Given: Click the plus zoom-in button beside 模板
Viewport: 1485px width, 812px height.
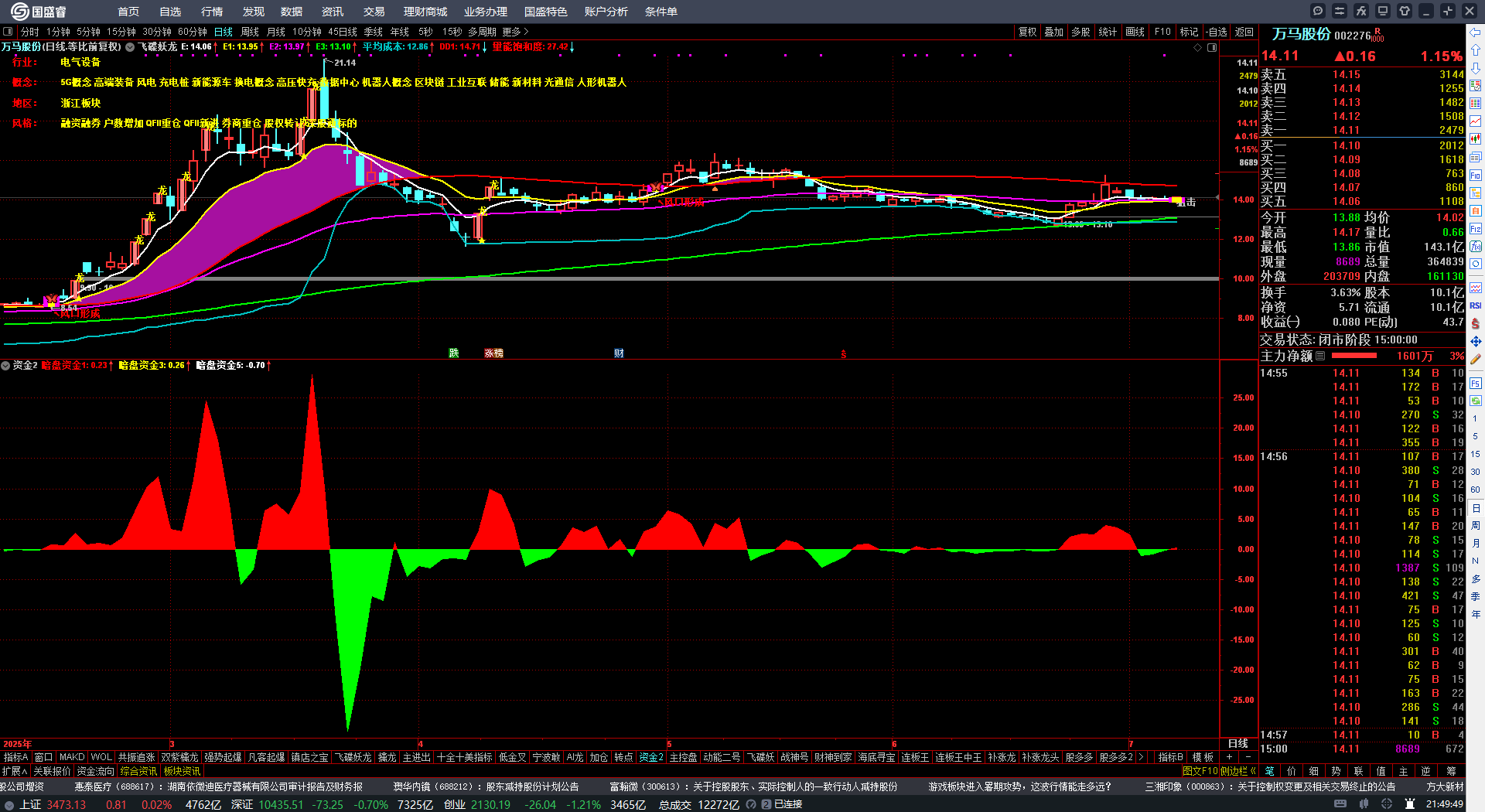Looking at the screenshot, I should tap(1229, 757).
